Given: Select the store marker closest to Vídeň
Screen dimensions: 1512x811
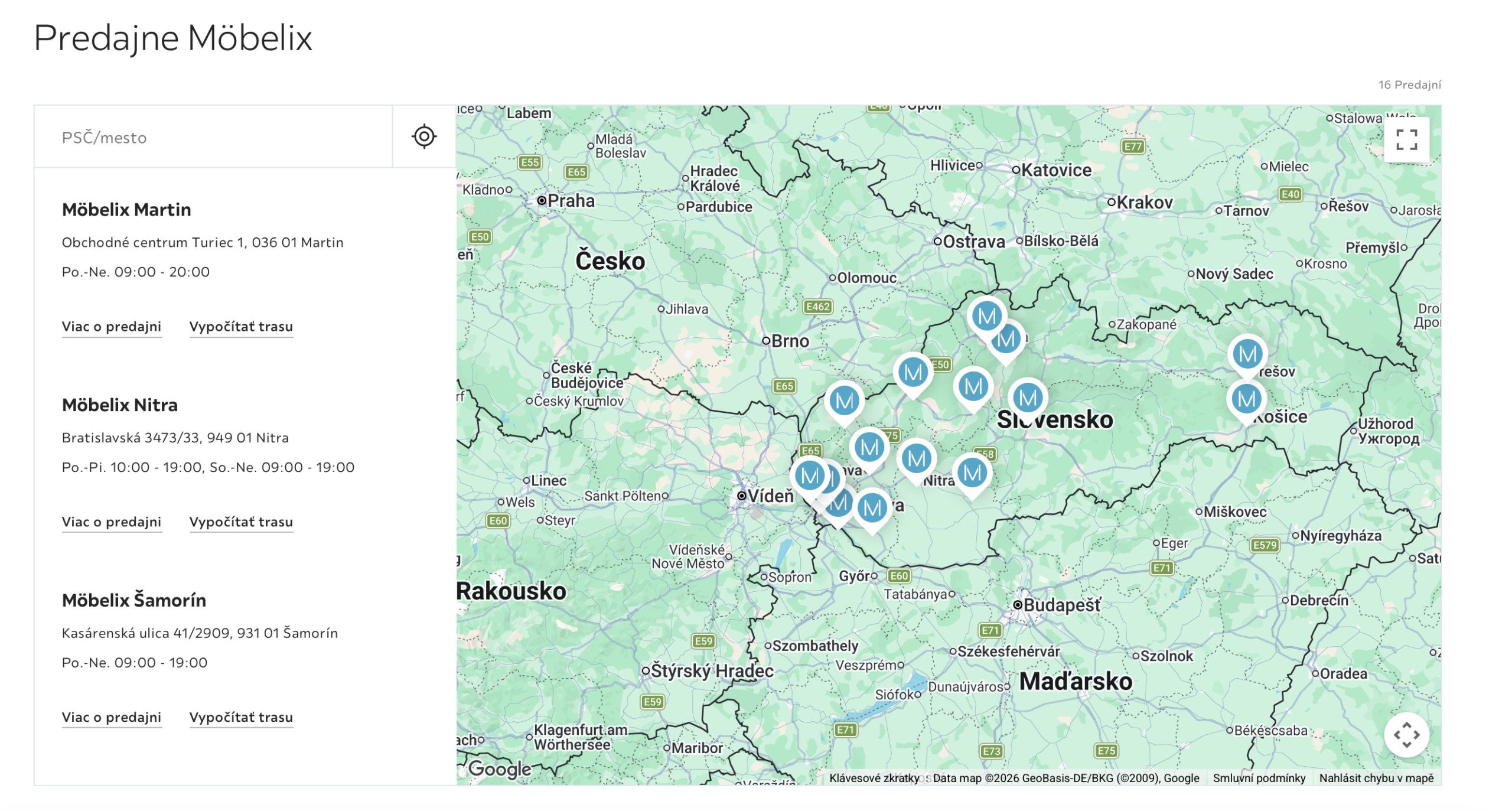Looking at the screenshot, I should 809,478.
